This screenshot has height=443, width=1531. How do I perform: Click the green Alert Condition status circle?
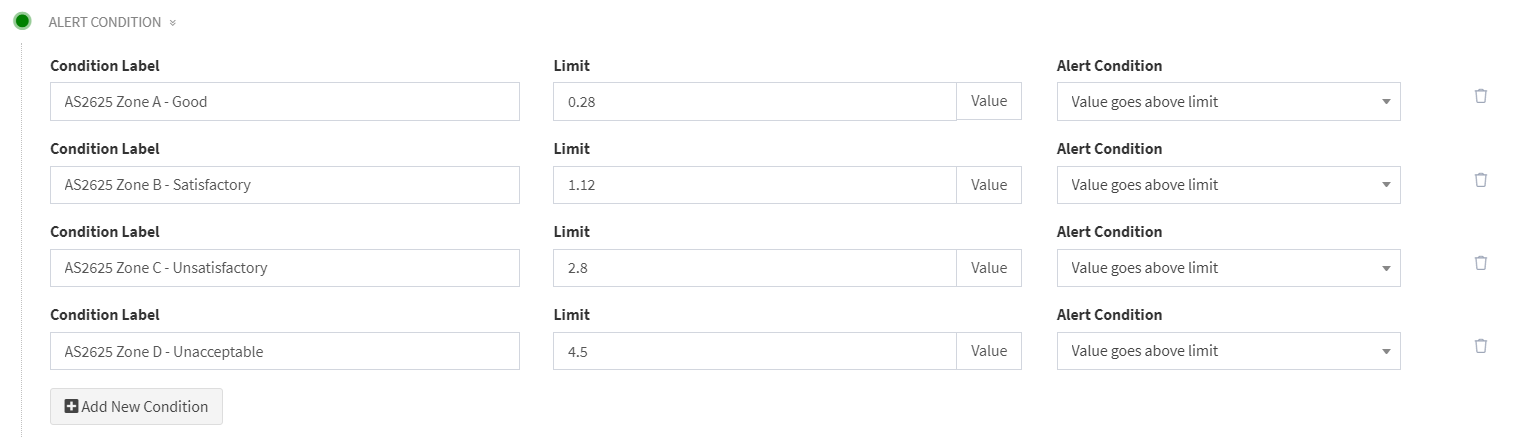pos(23,21)
